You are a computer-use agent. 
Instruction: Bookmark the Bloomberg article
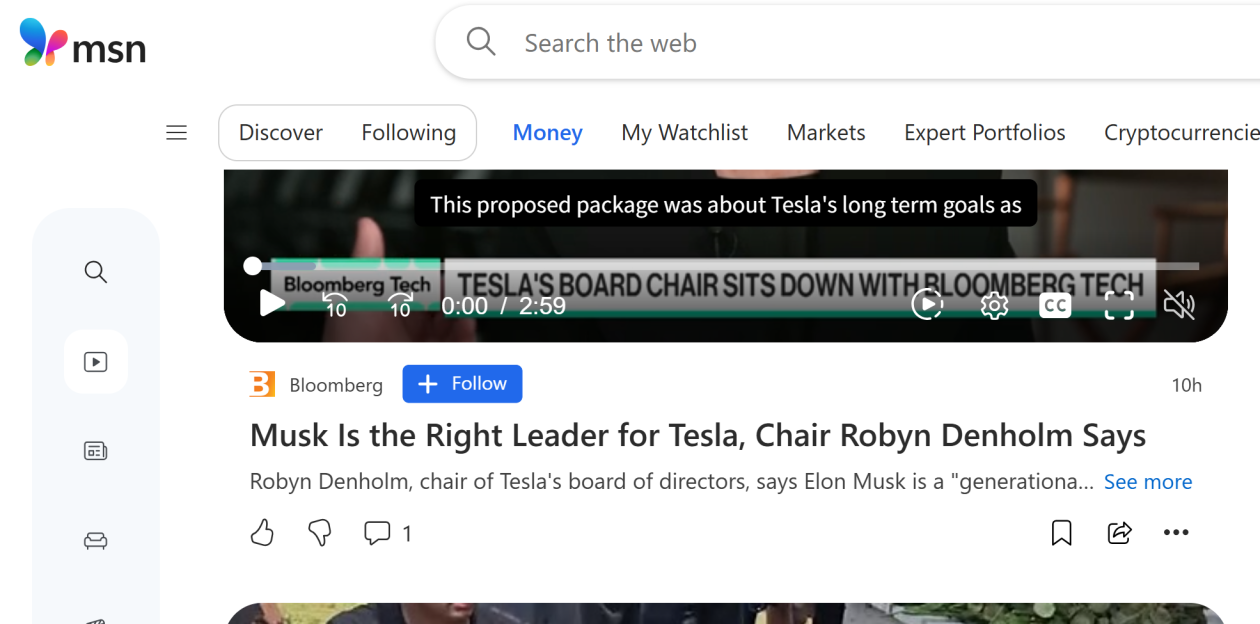click(x=1061, y=533)
